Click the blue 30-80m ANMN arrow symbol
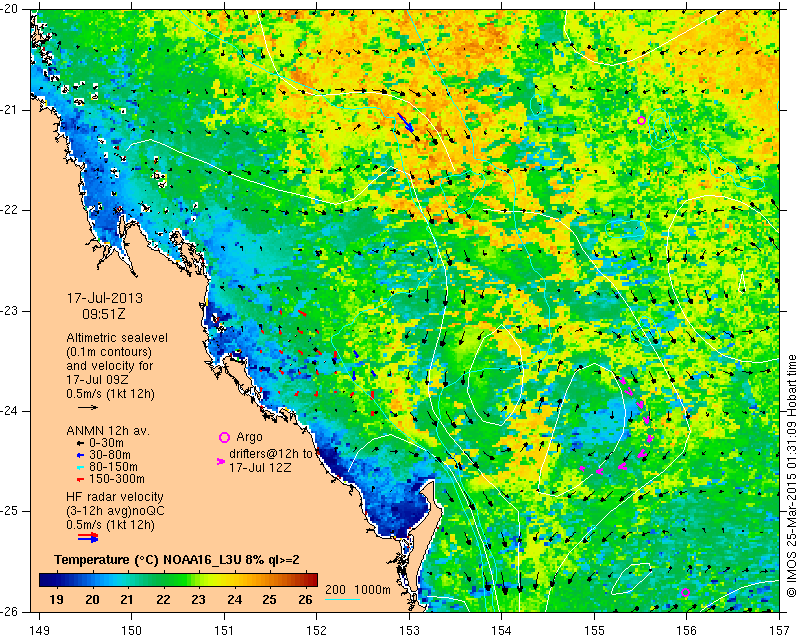The height and width of the screenshot is (640, 800). point(80,455)
